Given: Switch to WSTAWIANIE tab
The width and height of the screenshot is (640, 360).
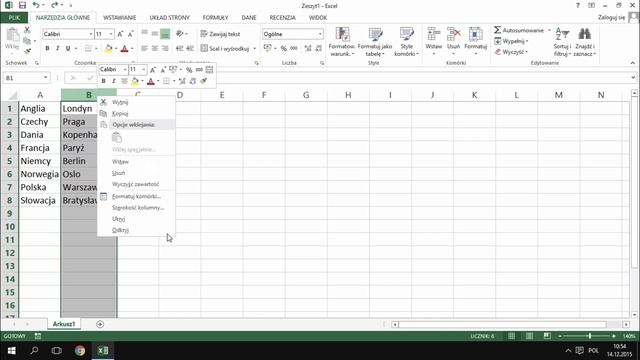Looking at the screenshot, I should click(x=119, y=18).
